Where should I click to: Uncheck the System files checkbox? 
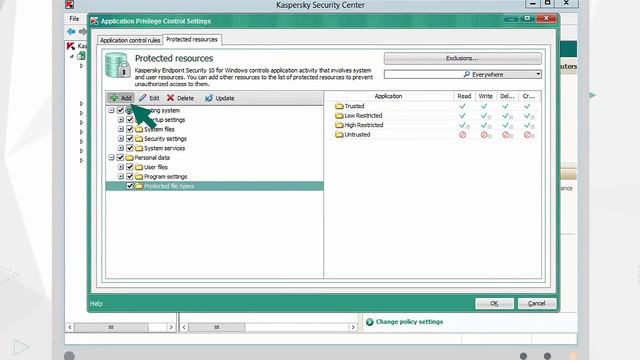(x=130, y=129)
